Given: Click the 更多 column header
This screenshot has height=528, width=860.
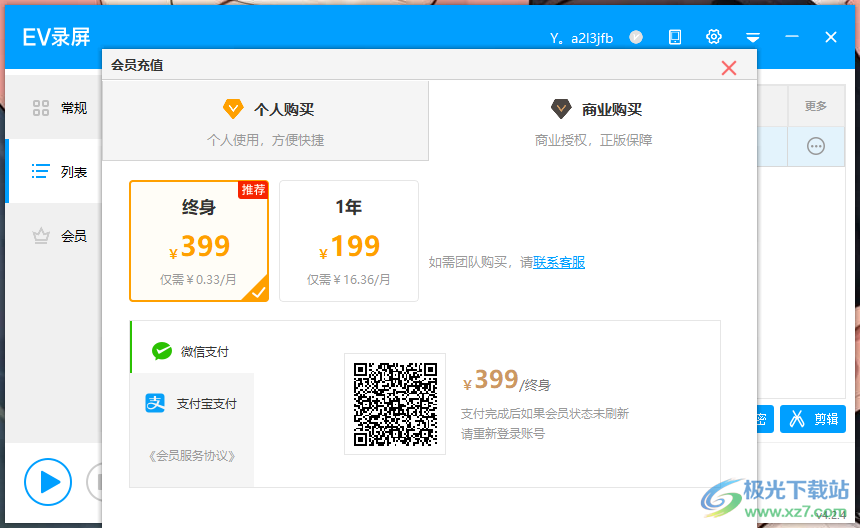Looking at the screenshot, I should point(816,106).
